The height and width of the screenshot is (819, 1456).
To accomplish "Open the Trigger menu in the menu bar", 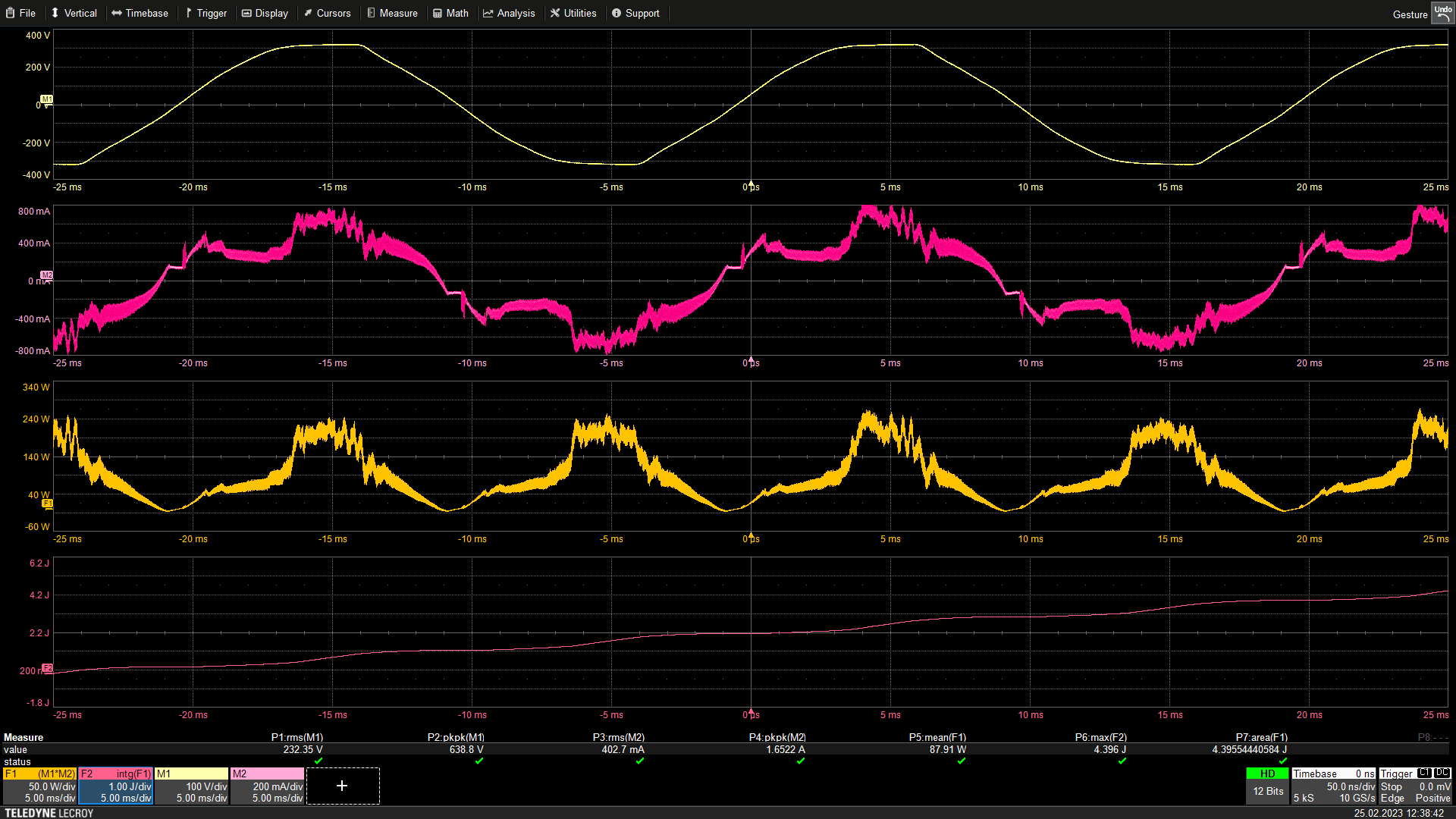I will [x=206, y=13].
